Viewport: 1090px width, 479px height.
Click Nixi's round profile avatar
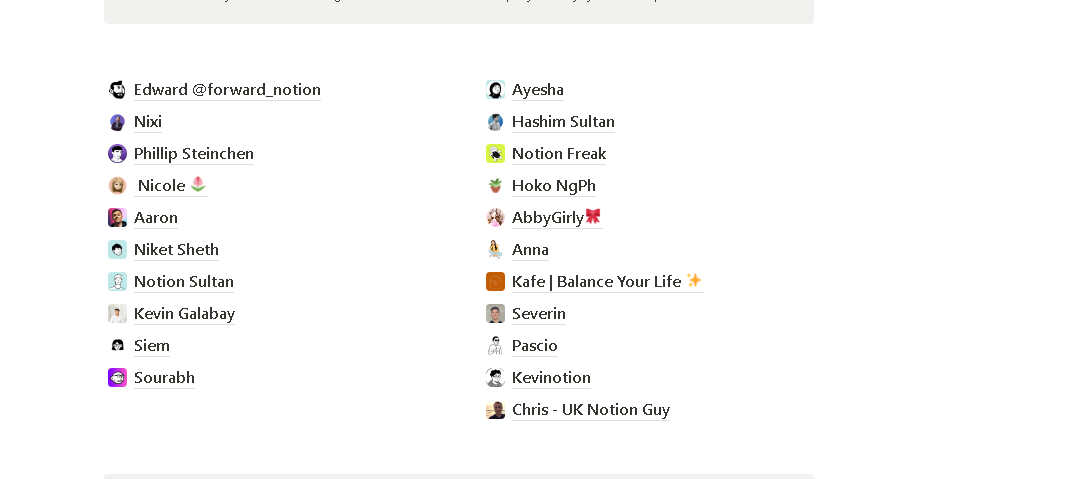point(117,122)
